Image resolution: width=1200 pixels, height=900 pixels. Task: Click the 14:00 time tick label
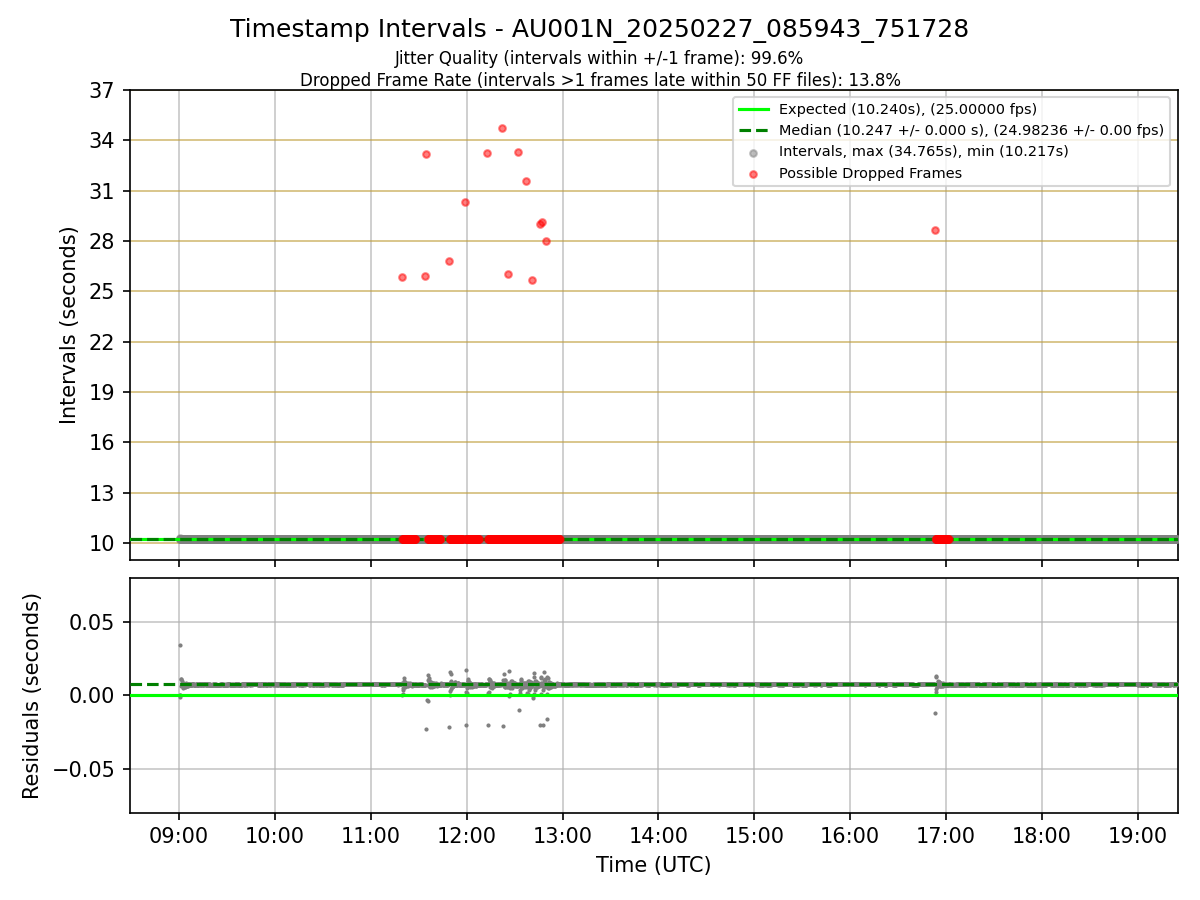[x=658, y=836]
